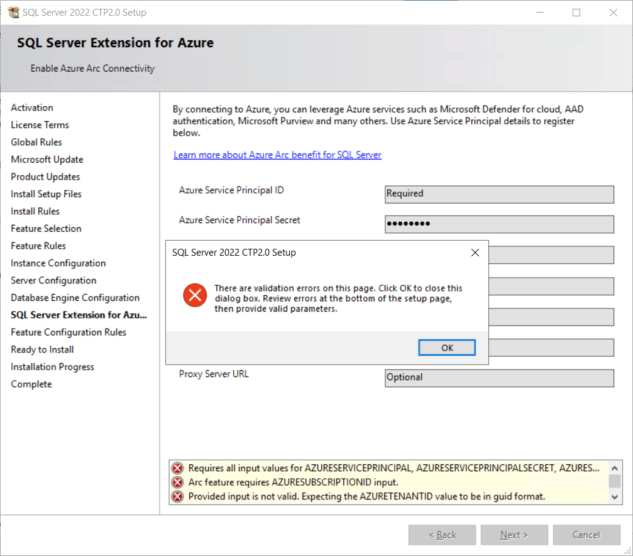This screenshot has width=633, height=556.
Task: Select the Ready to Install step
Action: click(42, 350)
